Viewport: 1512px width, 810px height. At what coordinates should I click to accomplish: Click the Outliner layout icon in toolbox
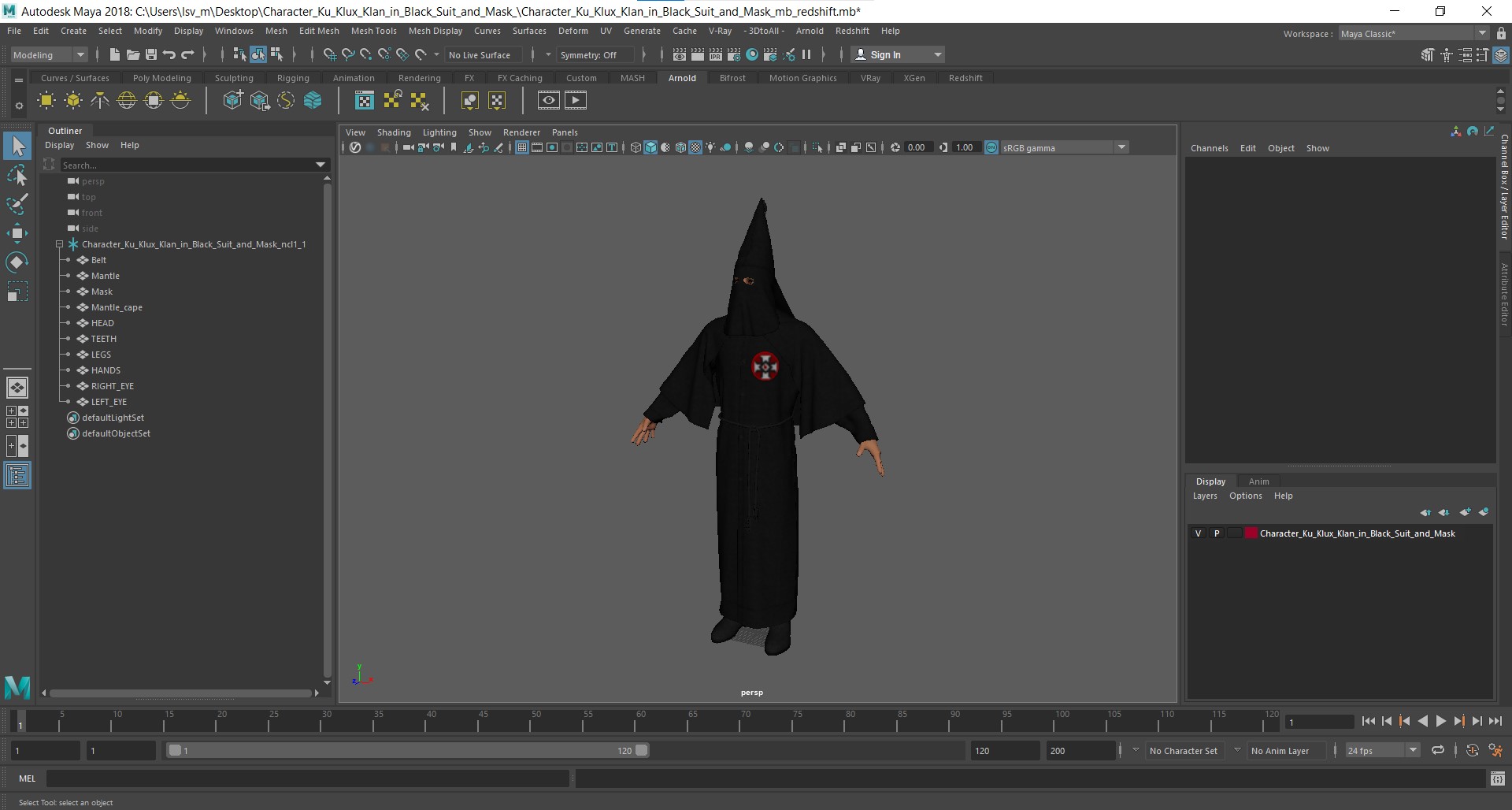pyautogui.click(x=17, y=475)
